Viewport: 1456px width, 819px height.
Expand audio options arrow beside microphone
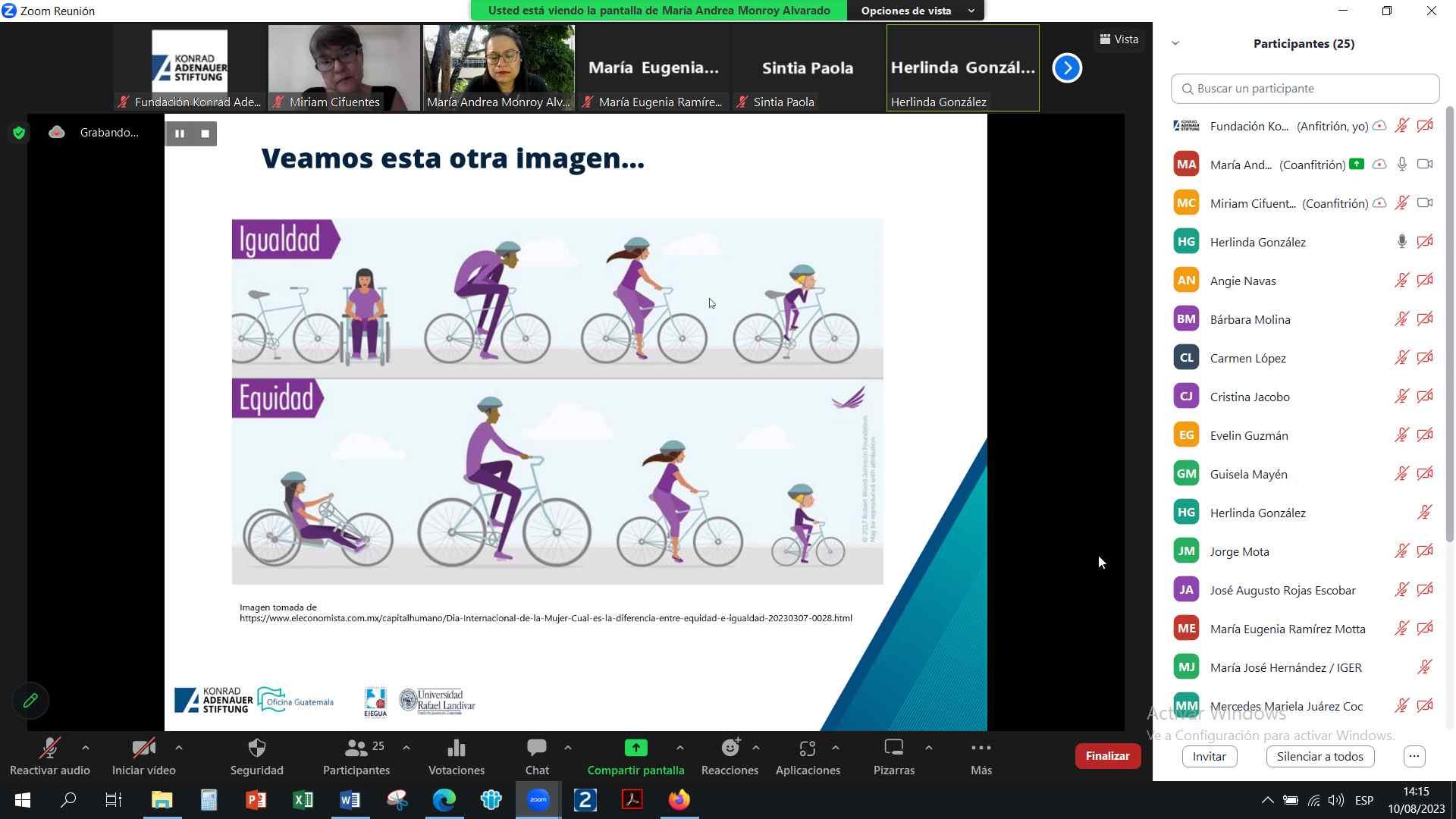pos(86,748)
